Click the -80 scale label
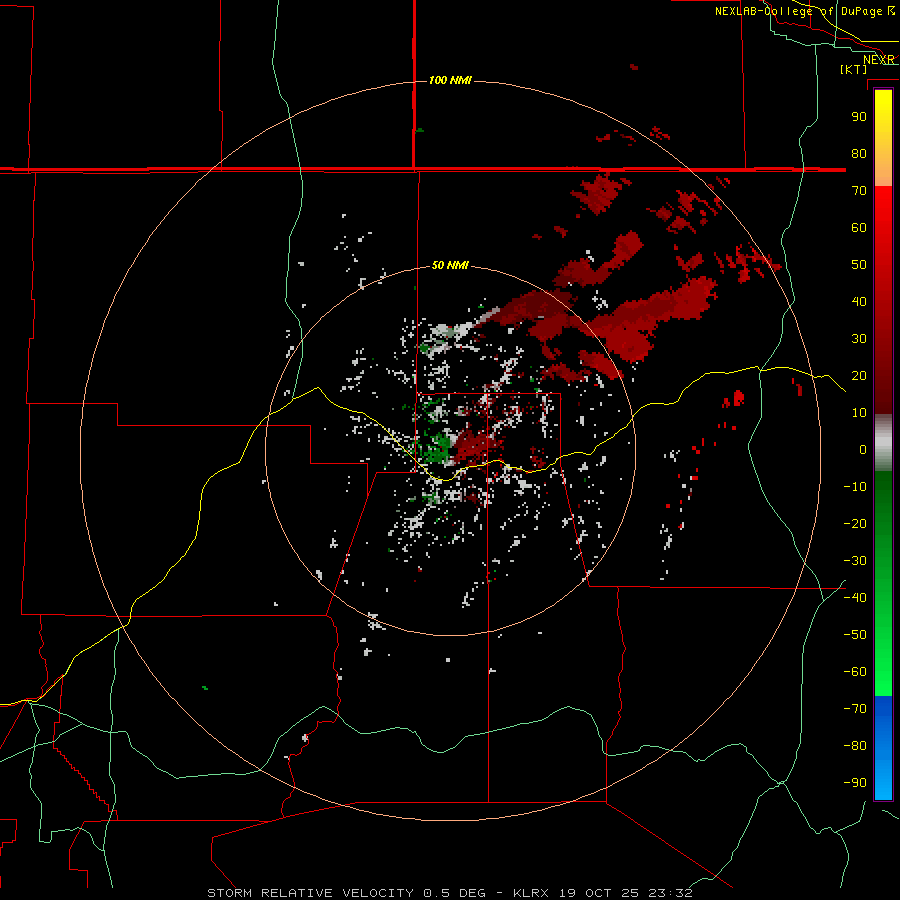 (x=855, y=746)
